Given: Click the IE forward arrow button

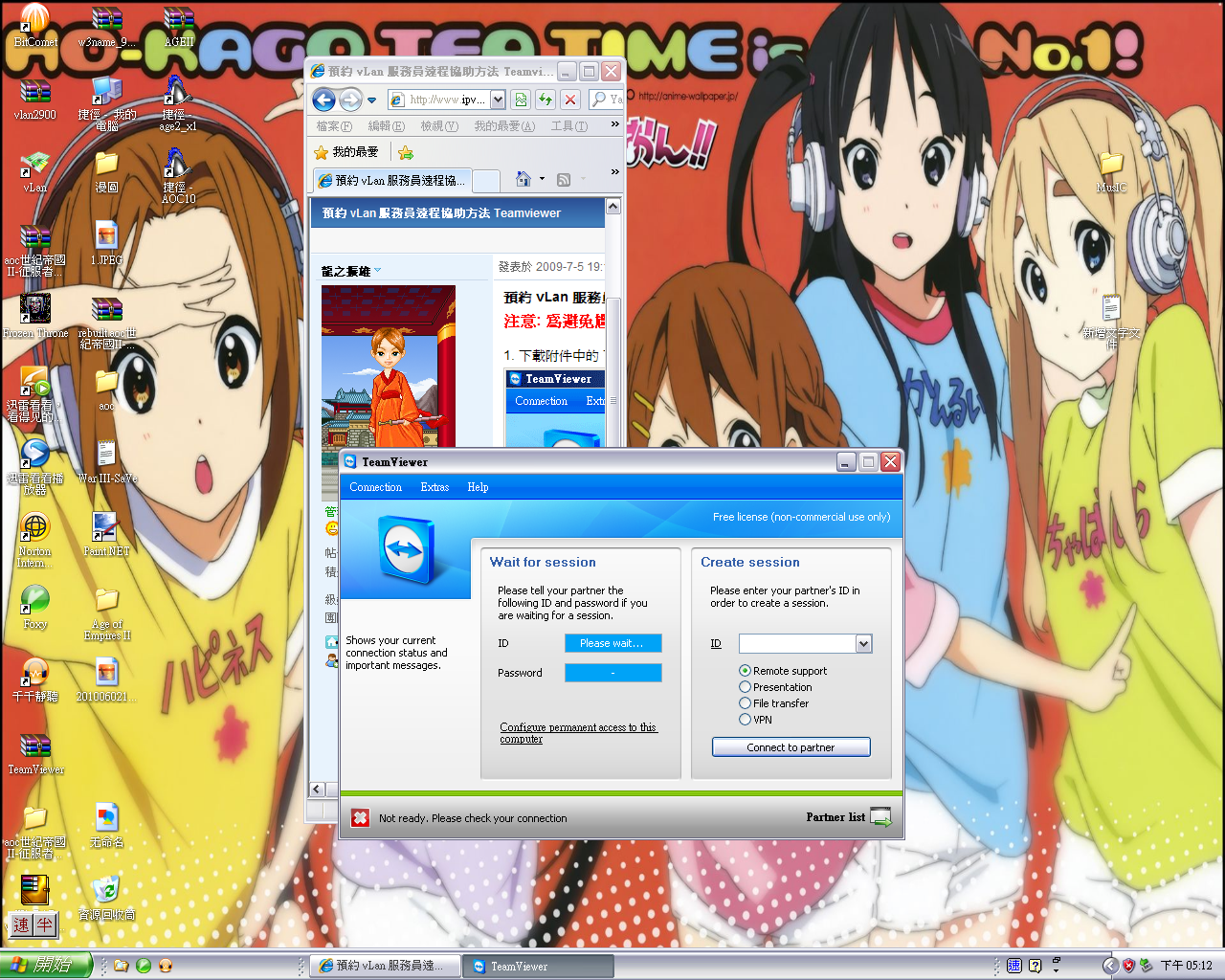Looking at the screenshot, I should tap(351, 100).
